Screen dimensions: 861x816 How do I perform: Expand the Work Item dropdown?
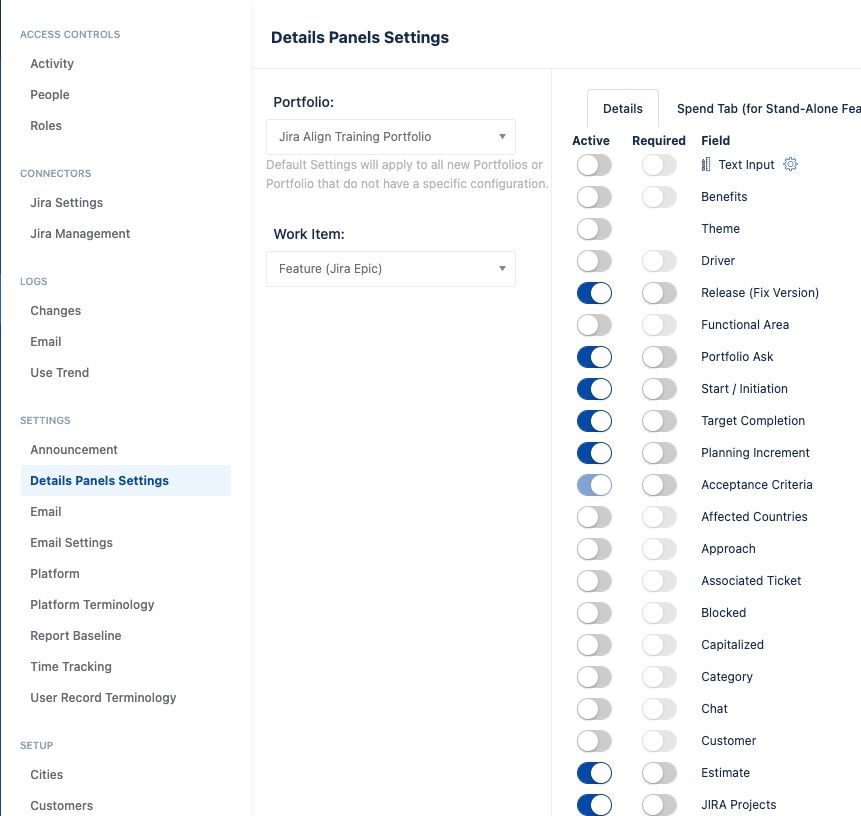click(x=391, y=269)
